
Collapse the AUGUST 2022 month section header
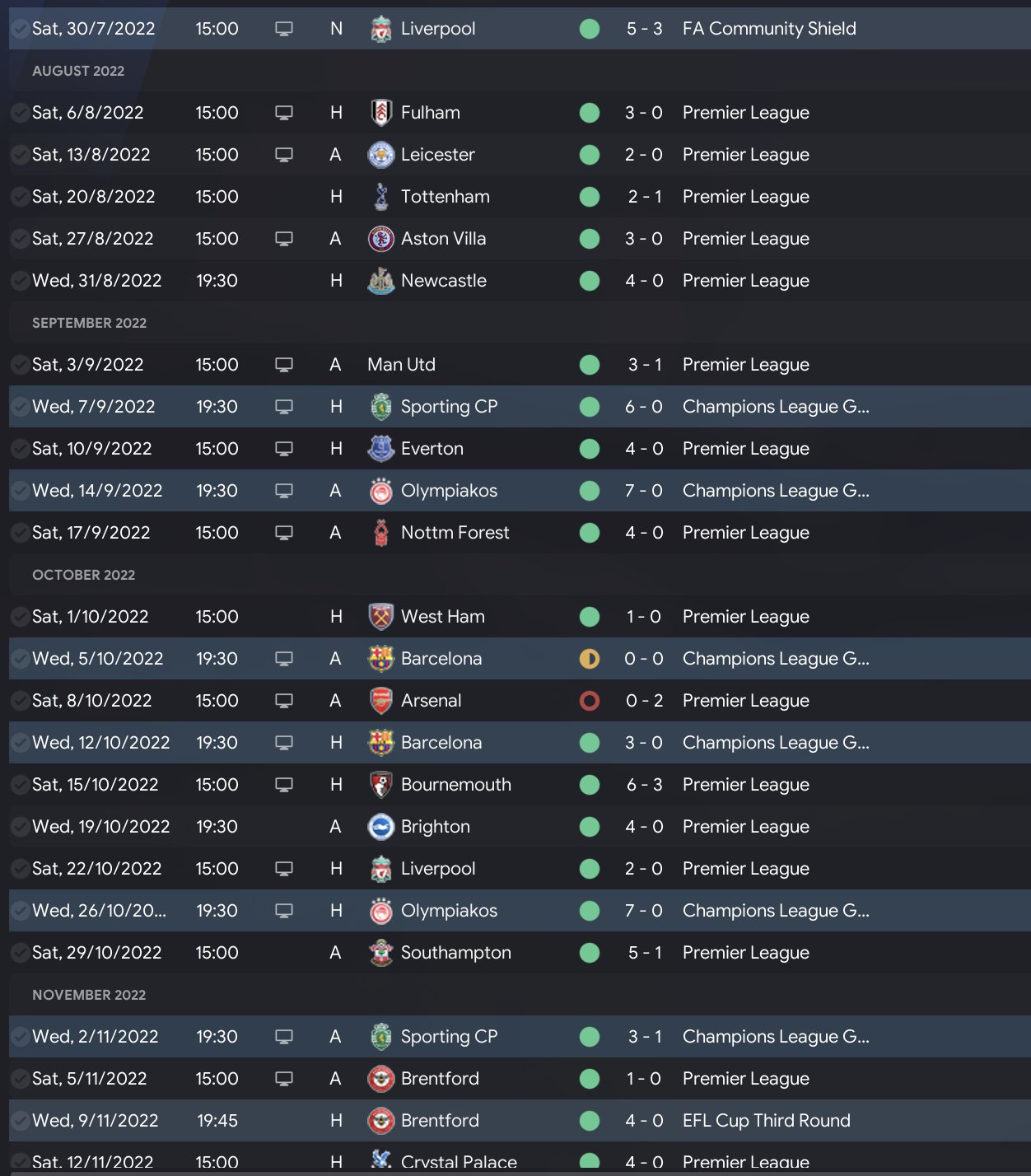[78, 71]
